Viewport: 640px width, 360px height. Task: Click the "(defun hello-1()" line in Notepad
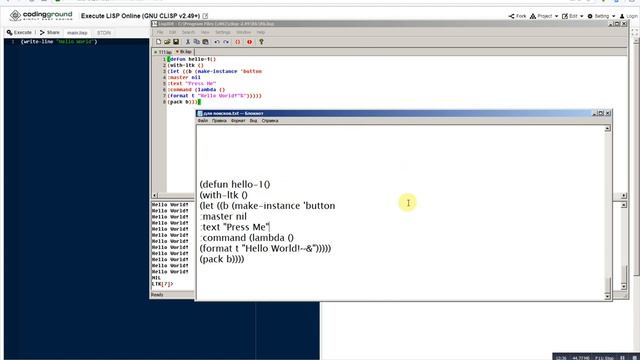(x=235, y=184)
